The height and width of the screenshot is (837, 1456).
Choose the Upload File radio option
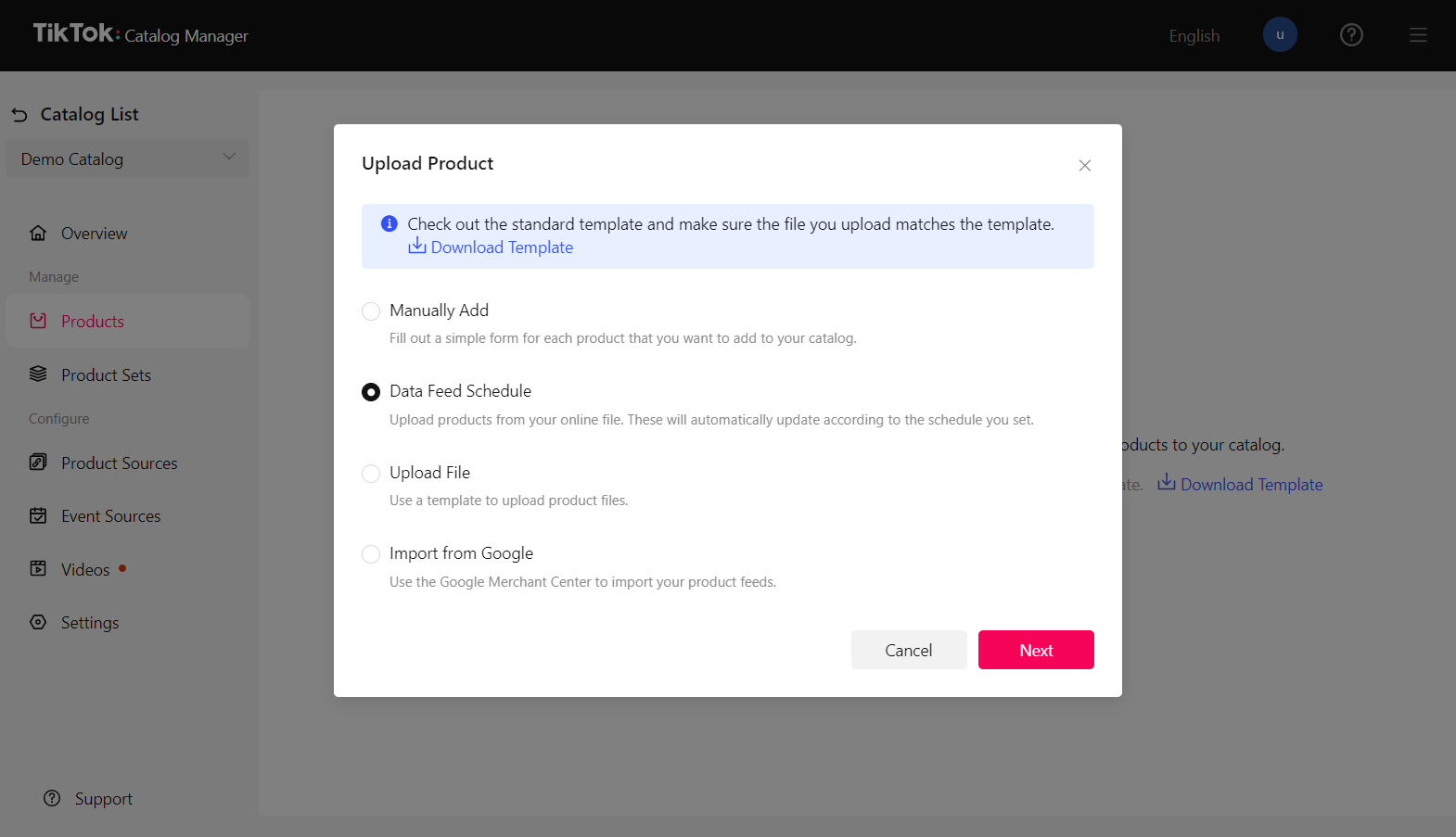point(371,474)
